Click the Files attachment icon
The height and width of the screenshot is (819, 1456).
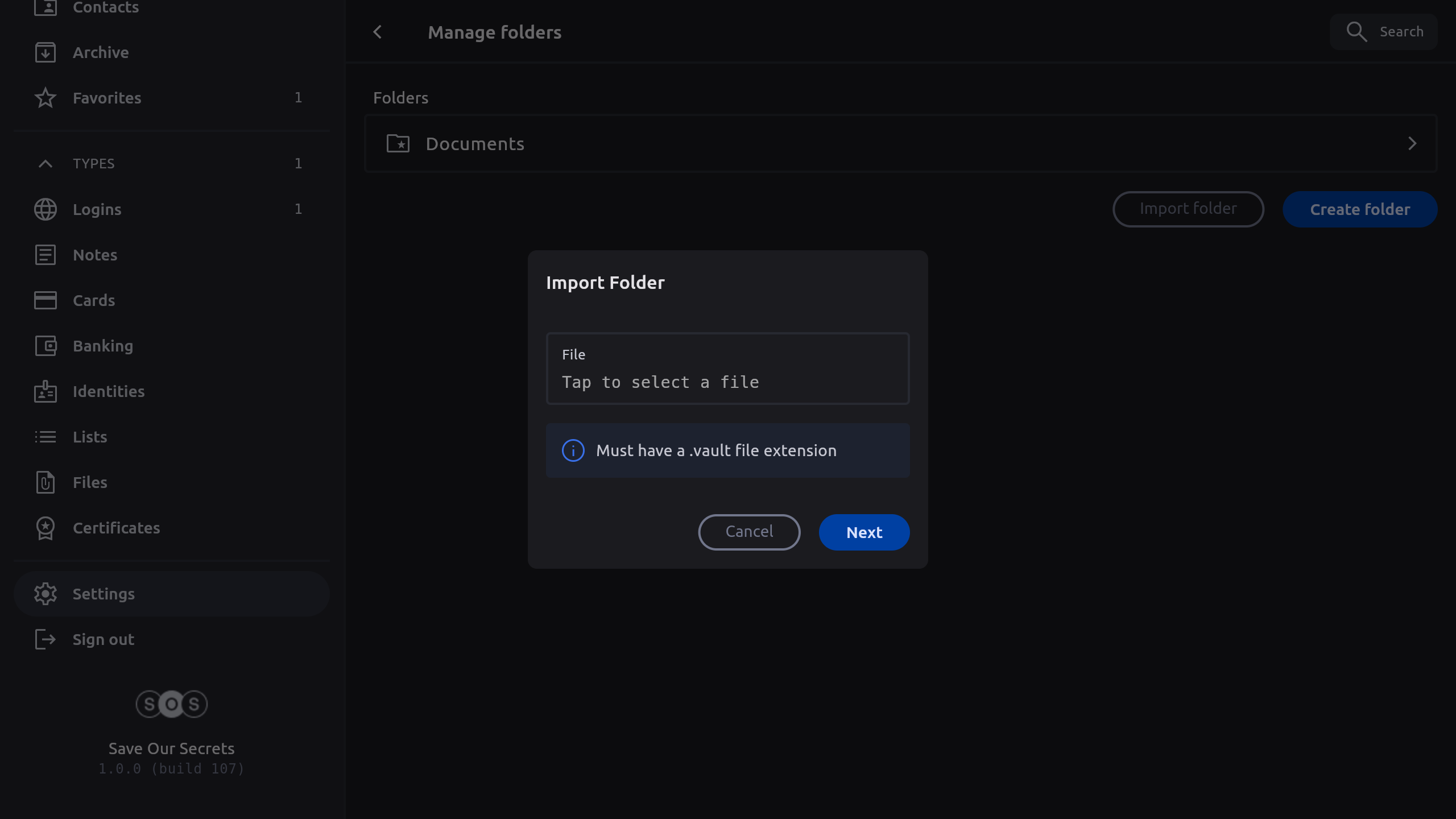(45, 482)
